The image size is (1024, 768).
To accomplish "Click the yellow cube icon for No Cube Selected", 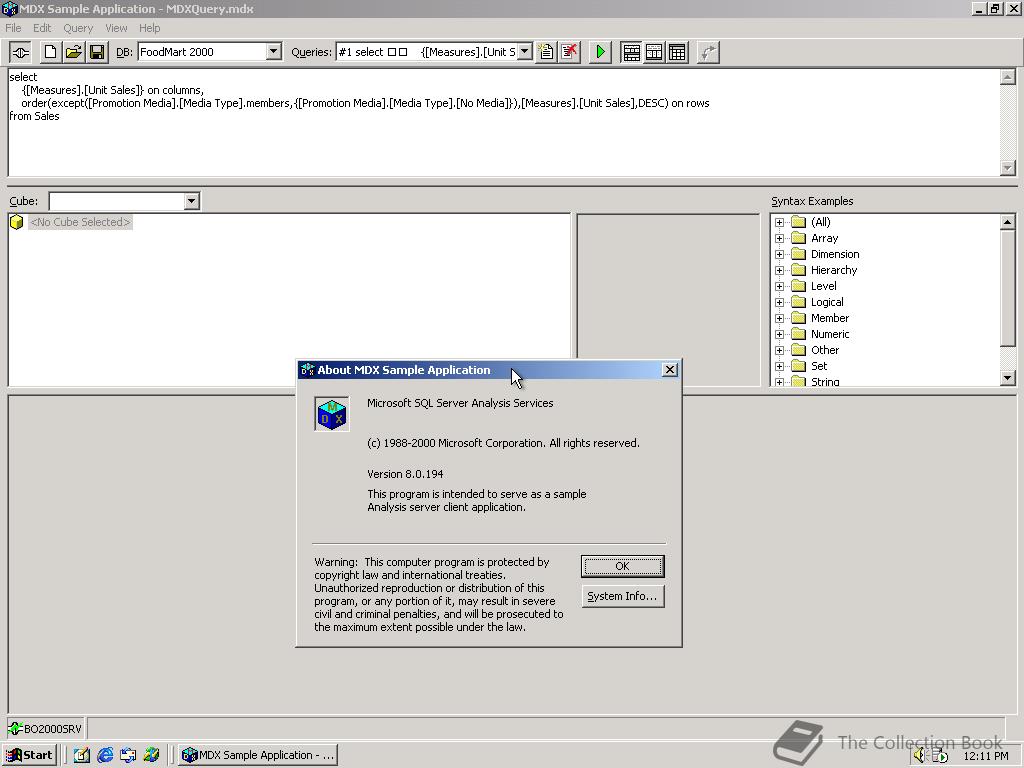I will (17, 222).
